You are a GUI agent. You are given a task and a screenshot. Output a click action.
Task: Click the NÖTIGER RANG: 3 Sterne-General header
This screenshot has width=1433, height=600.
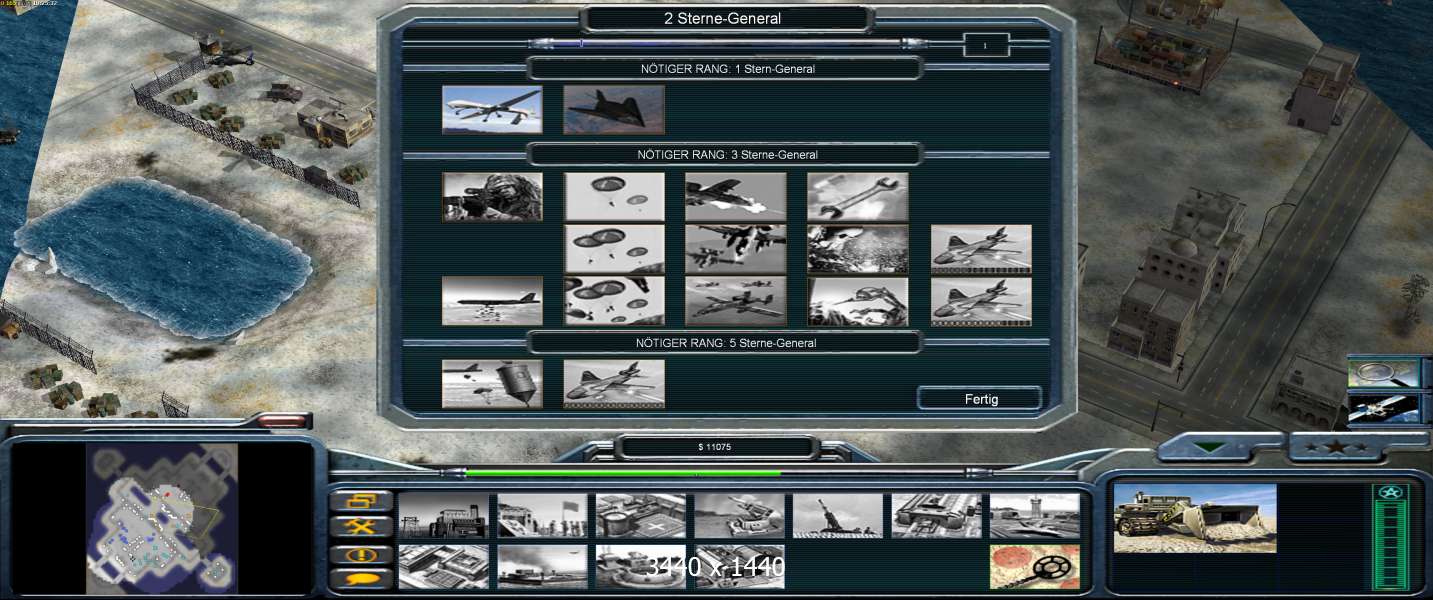tap(724, 154)
